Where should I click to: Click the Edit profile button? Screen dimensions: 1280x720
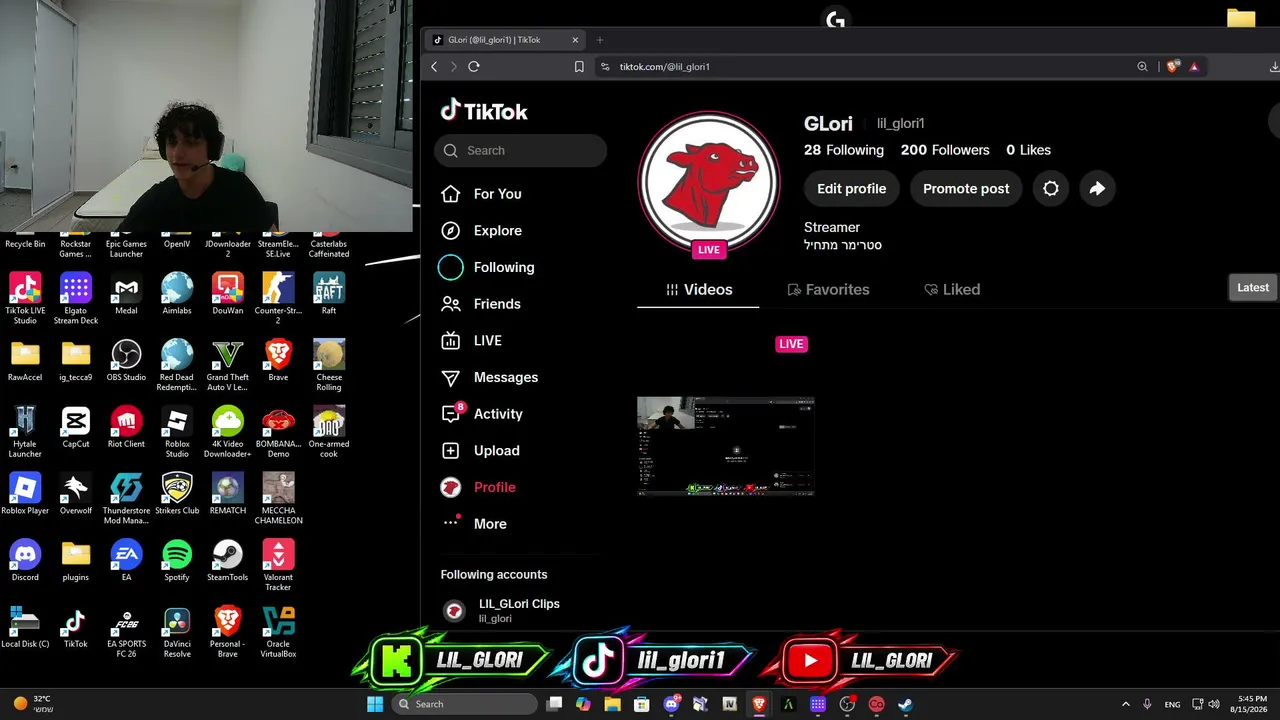(852, 189)
